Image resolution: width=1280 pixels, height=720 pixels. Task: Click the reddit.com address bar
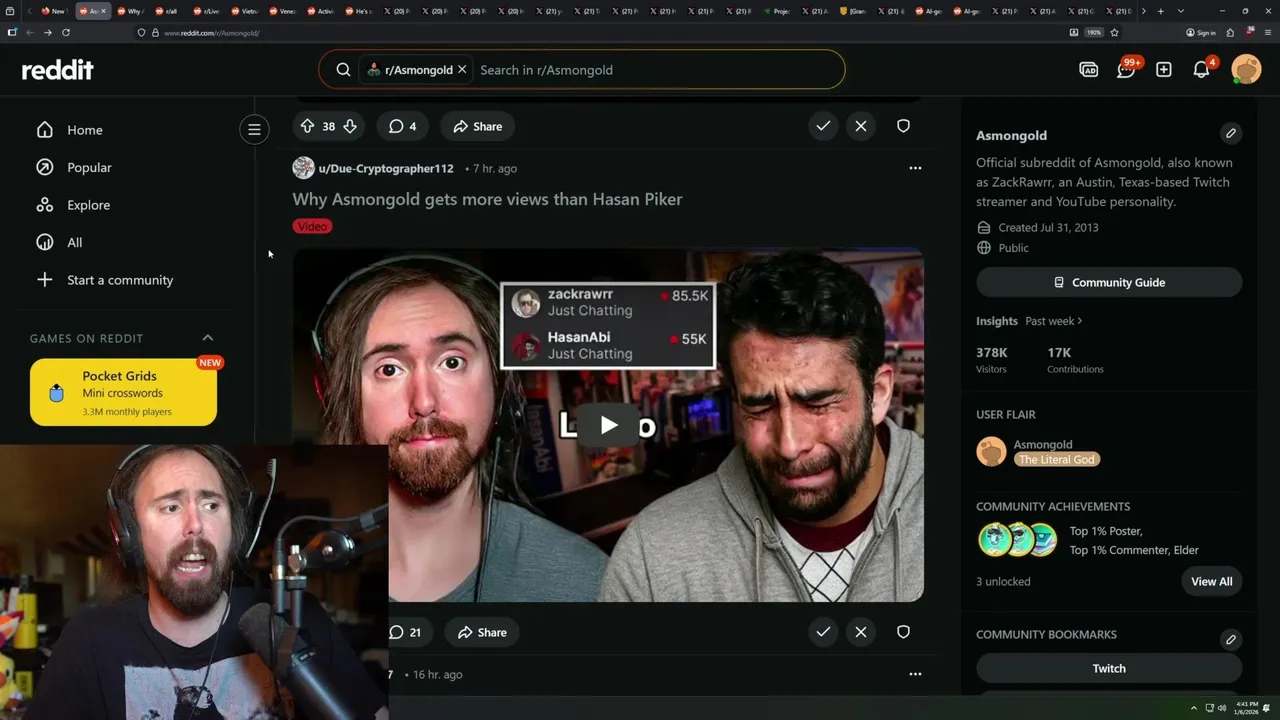click(x=600, y=33)
